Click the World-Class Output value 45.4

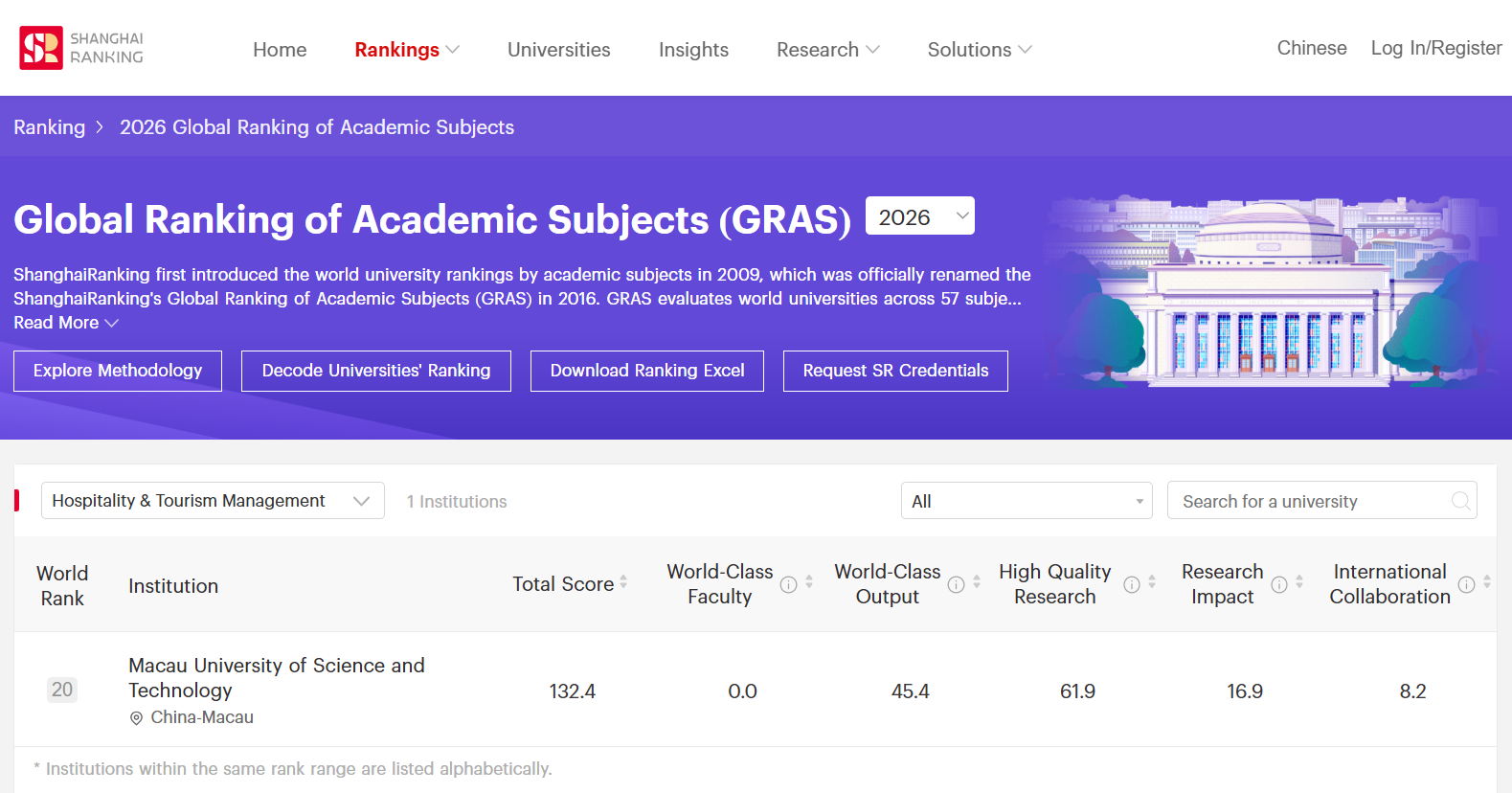pos(911,691)
